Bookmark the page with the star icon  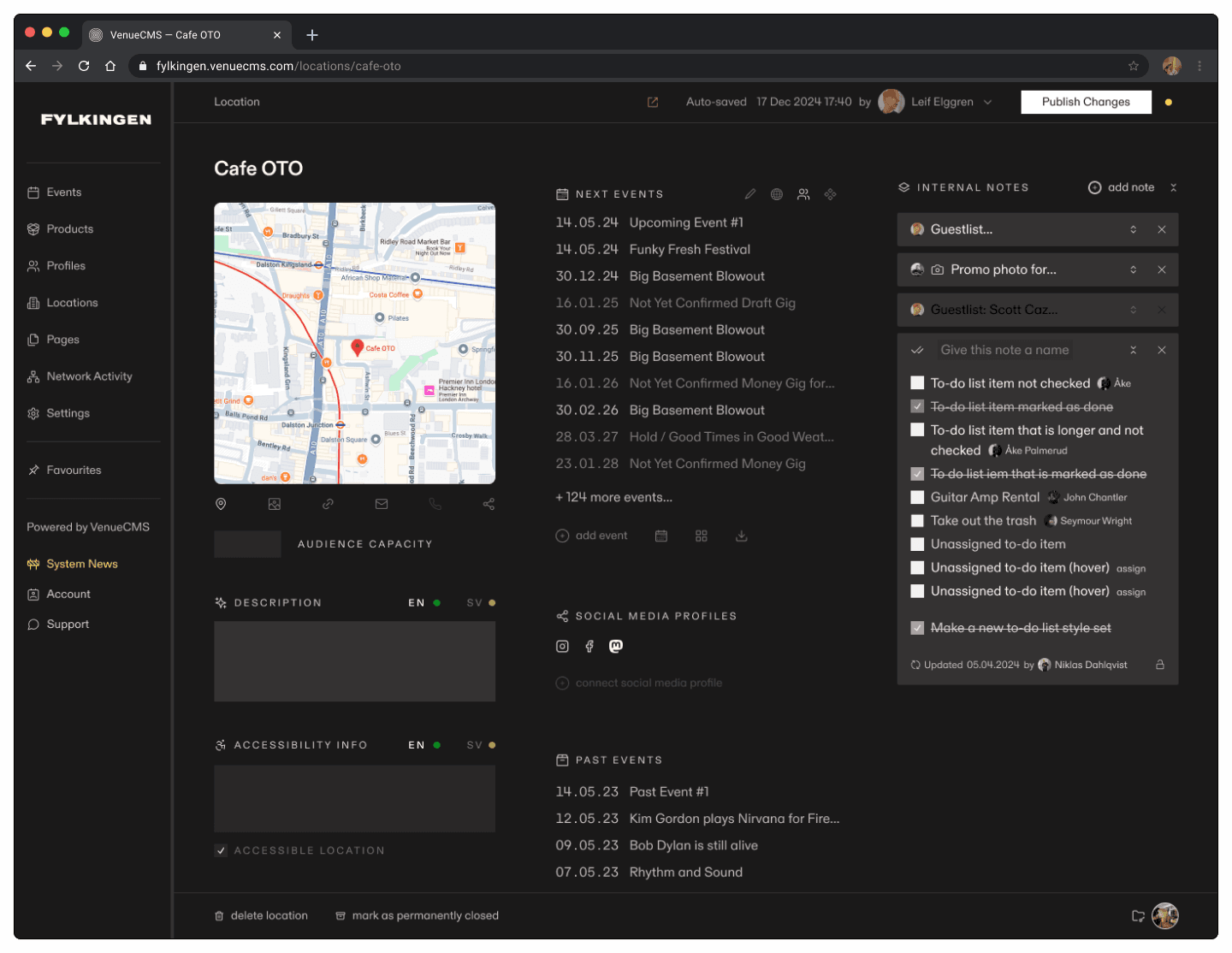[x=1134, y=66]
